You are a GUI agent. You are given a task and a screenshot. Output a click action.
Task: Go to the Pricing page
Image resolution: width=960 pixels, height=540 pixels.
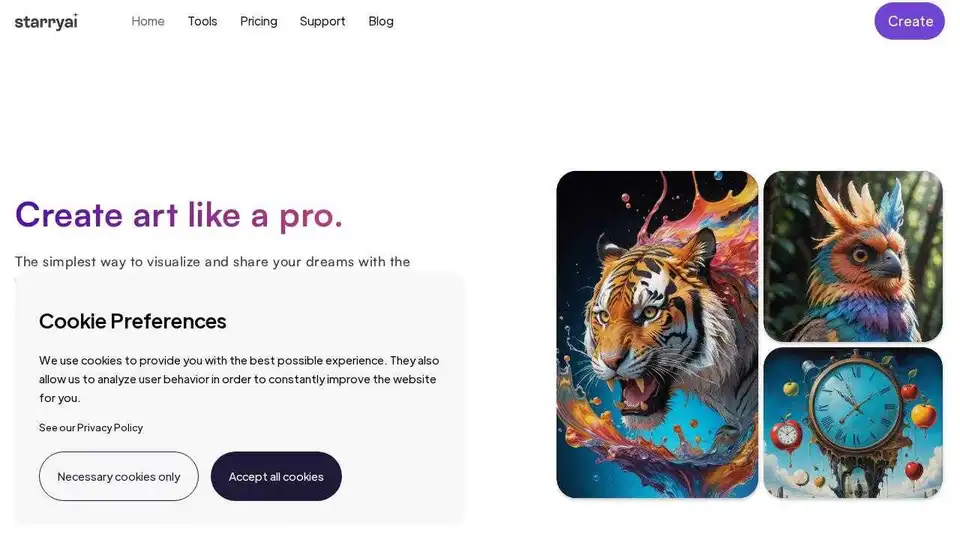[258, 21]
